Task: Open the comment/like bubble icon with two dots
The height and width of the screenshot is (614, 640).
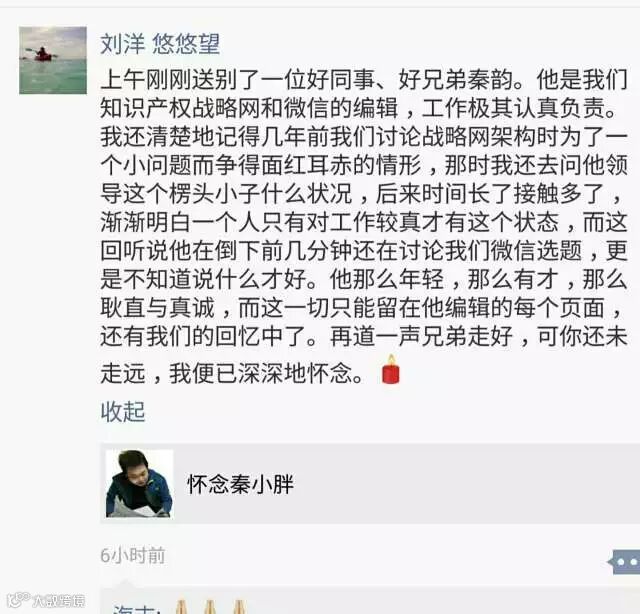Action: 624,562
